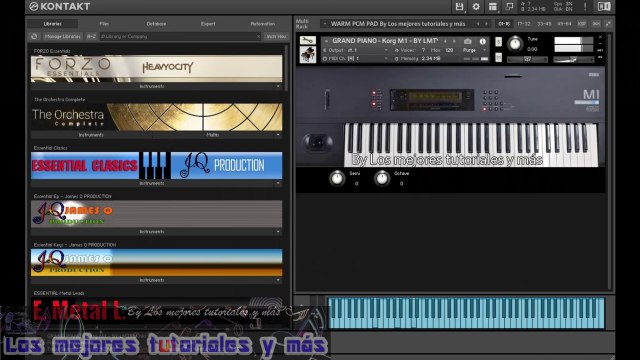Open Output channel dropdown
The image size is (640, 360).
click(386, 50)
